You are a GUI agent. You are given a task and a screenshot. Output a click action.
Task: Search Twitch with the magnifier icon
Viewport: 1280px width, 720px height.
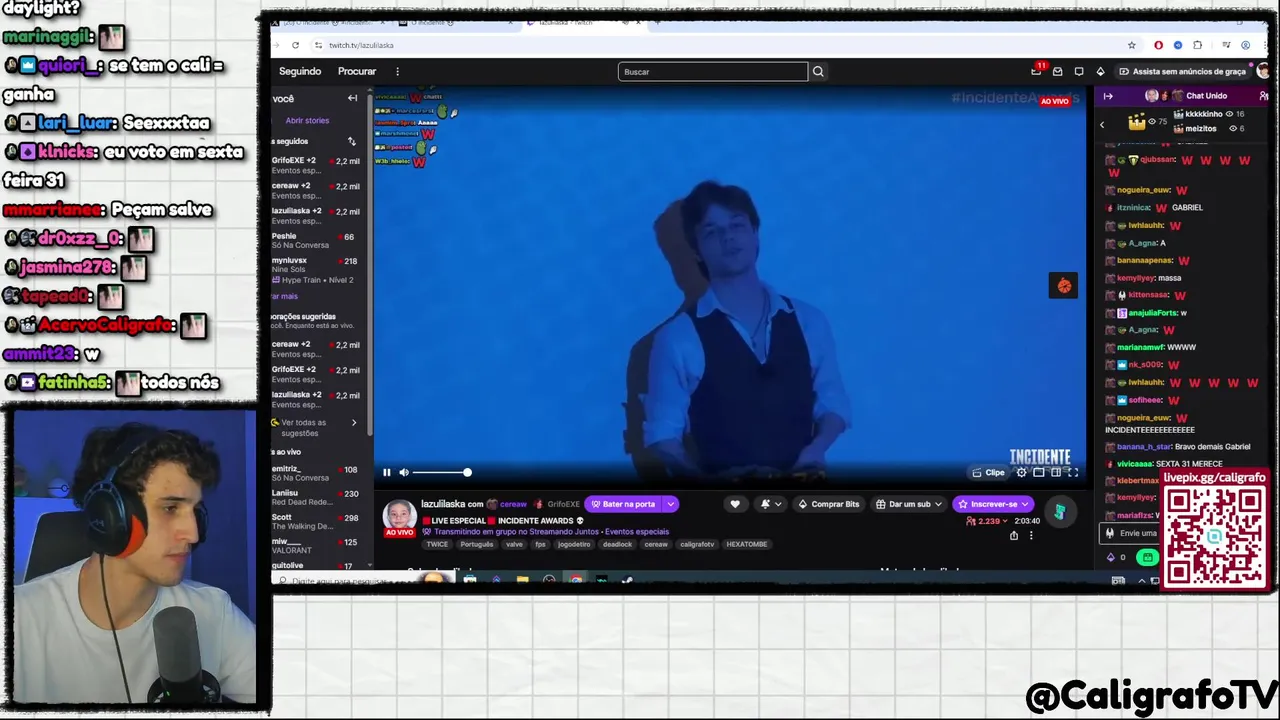(818, 71)
